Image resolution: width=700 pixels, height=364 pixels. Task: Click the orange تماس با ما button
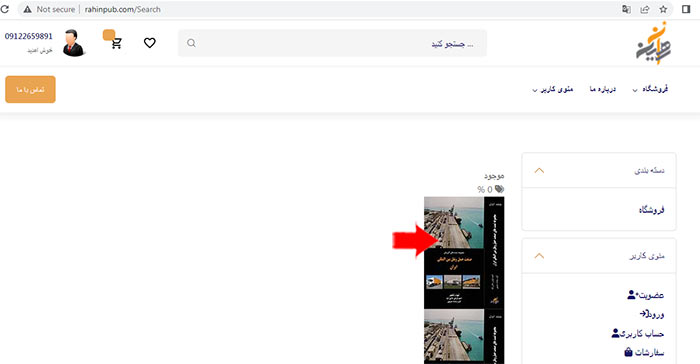[30, 89]
